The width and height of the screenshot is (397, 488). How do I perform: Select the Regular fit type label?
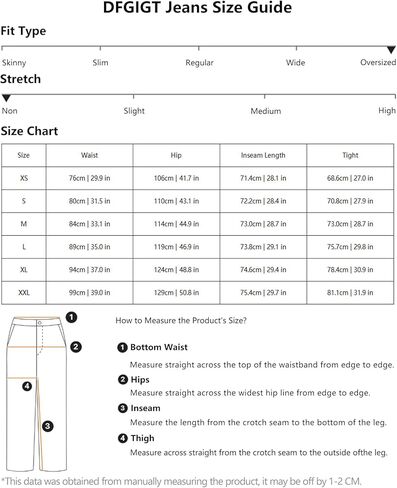199,62
